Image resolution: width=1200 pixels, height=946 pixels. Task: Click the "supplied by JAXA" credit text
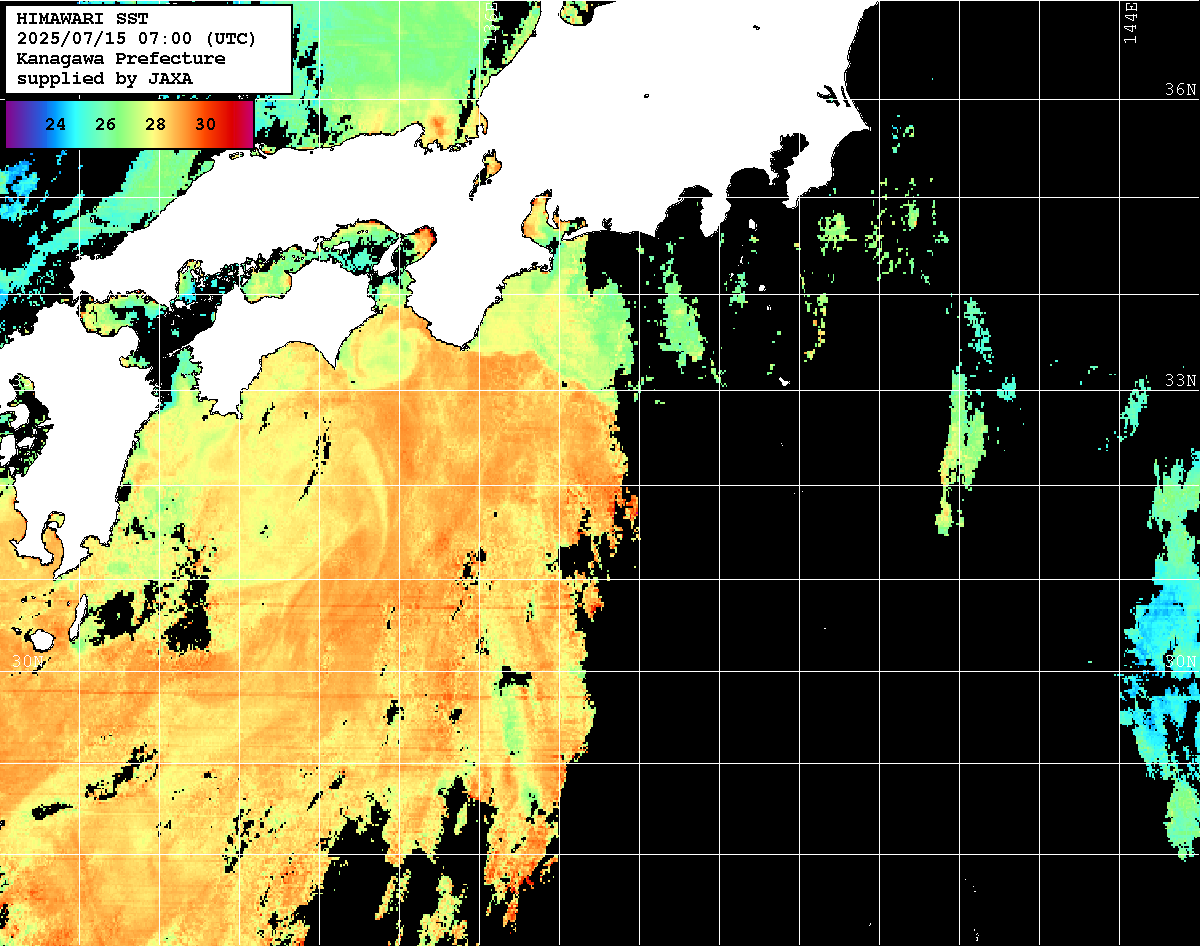(x=105, y=78)
